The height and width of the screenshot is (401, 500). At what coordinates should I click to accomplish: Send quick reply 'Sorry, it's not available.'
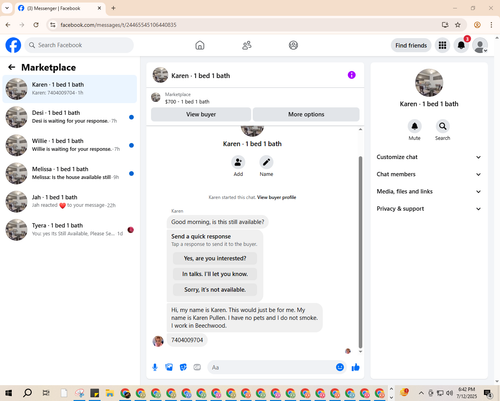tap(215, 290)
